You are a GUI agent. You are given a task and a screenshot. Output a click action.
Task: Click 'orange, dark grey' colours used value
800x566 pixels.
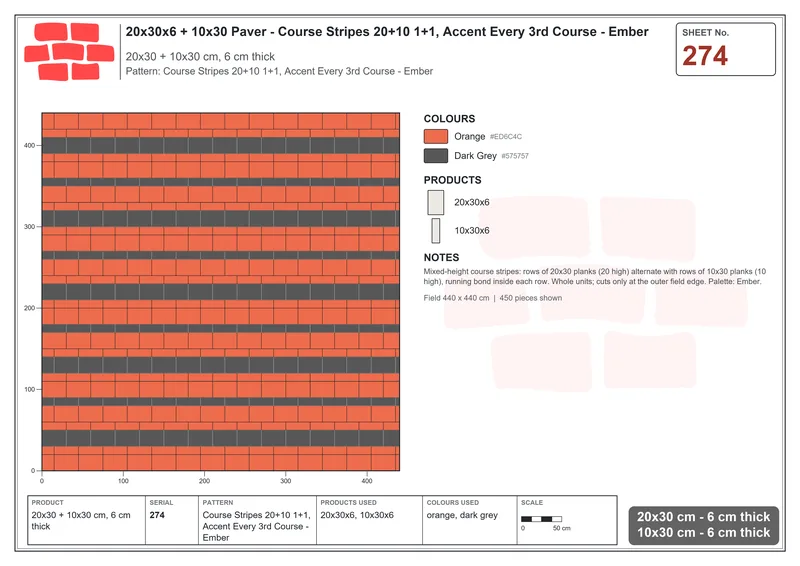click(x=462, y=515)
